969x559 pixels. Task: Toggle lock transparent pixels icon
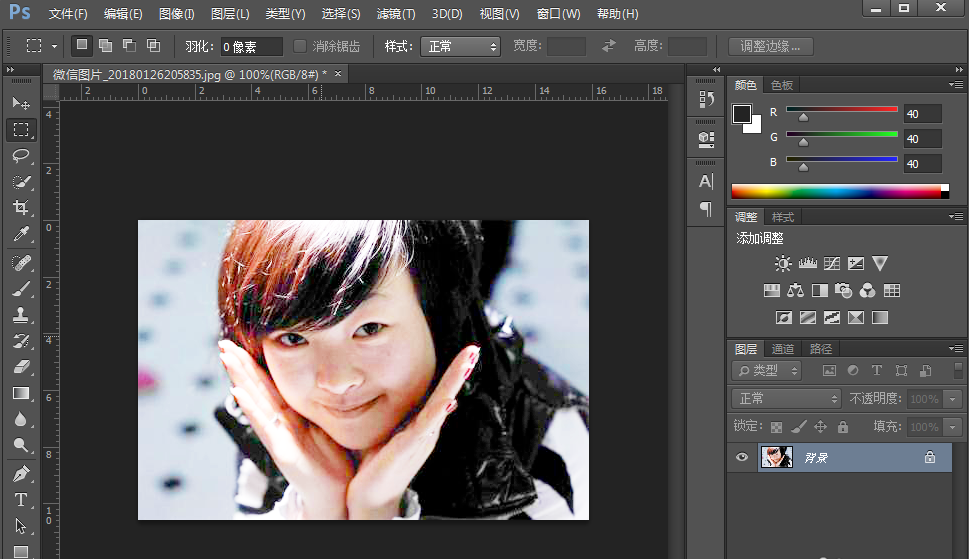(x=777, y=427)
